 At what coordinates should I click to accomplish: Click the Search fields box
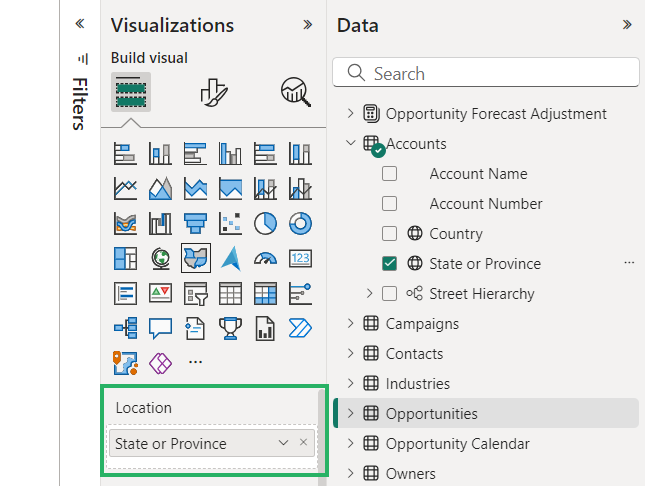(x=486, y=73)
